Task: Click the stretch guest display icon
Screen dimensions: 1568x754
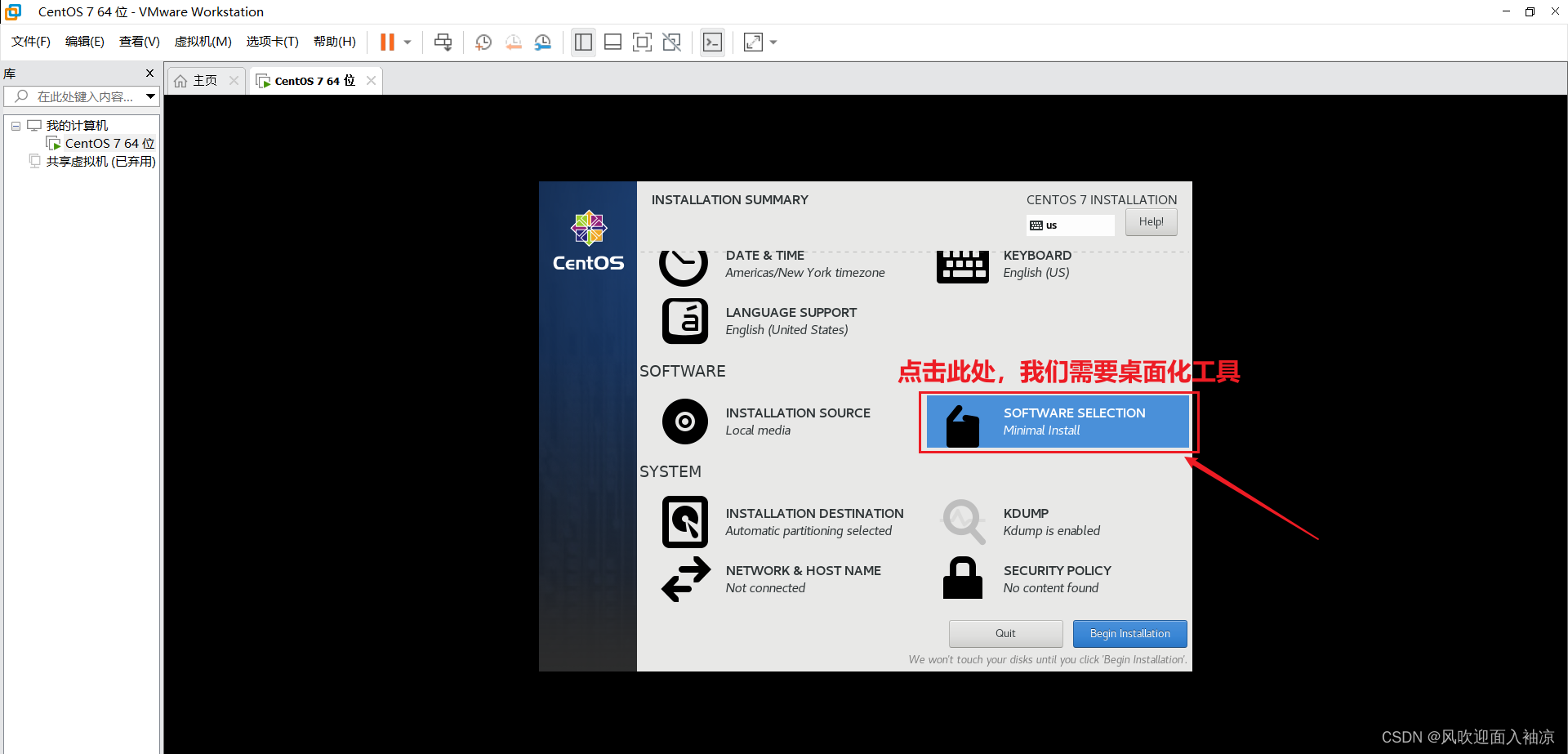Action: pyautogui.click(x=753, y=42)
